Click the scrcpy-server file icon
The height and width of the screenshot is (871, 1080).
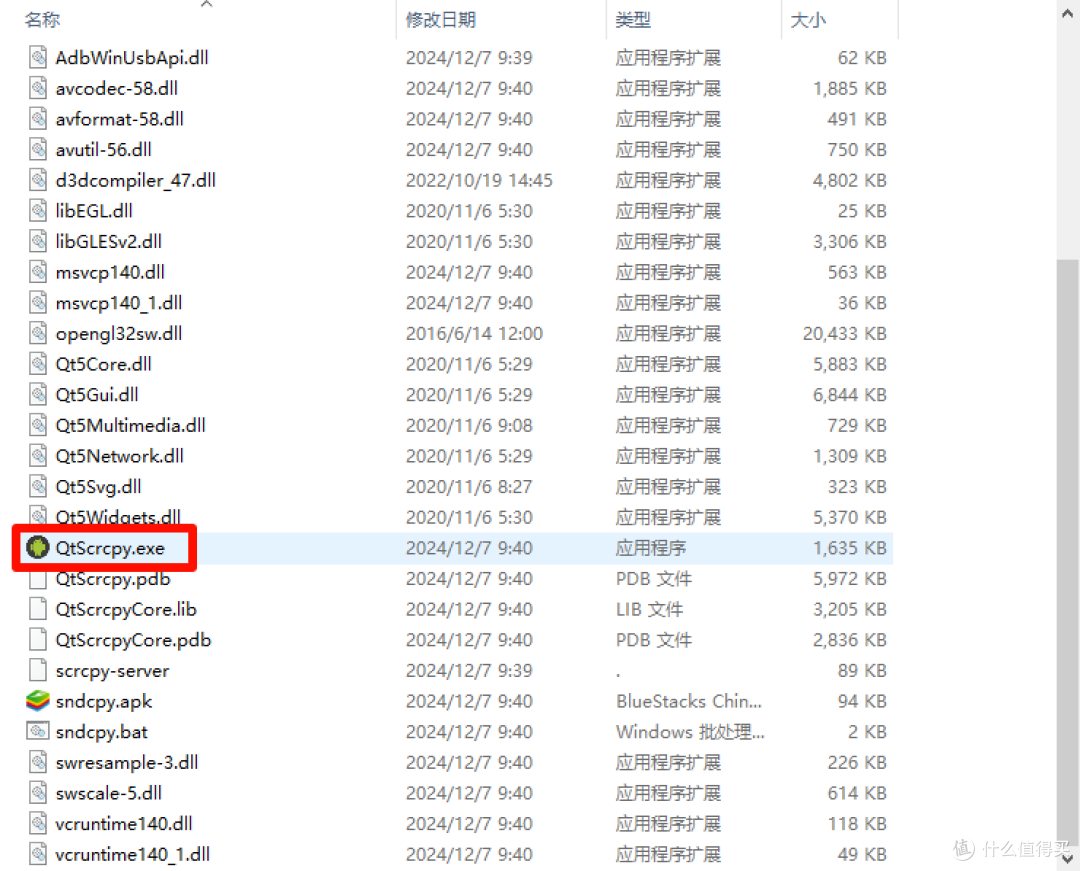38,670
